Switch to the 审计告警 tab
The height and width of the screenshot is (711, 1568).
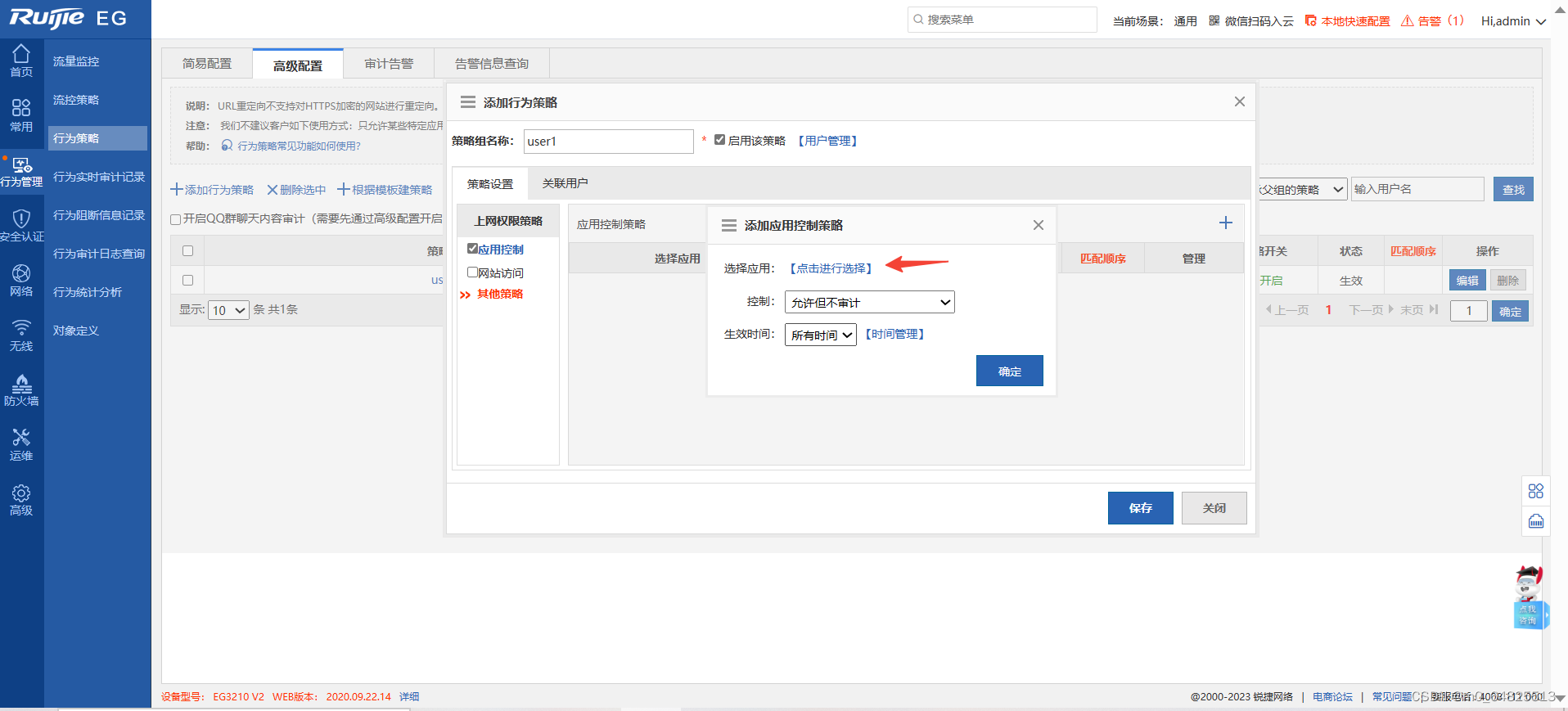(389, 64)
